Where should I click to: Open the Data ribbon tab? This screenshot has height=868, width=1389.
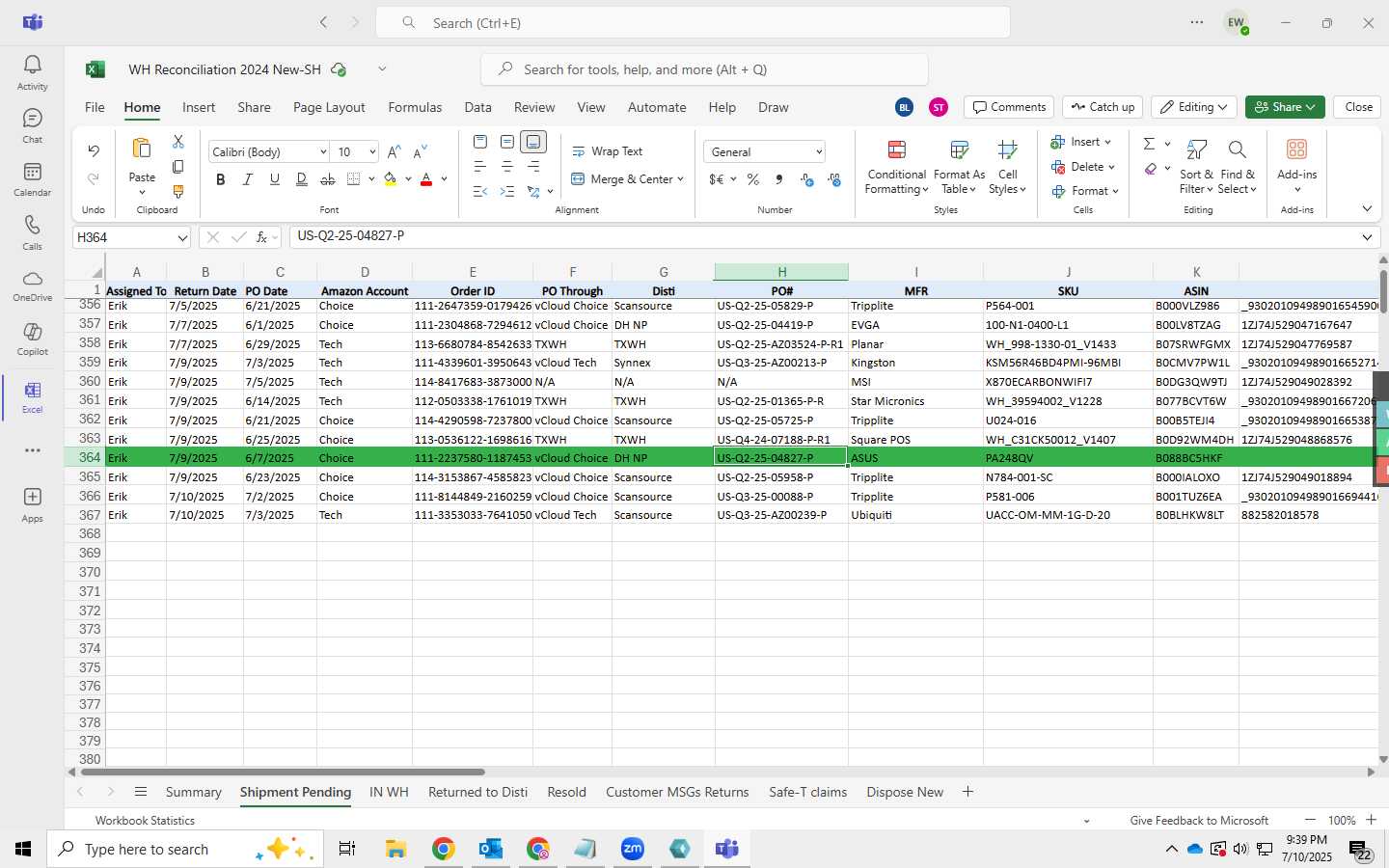pos(477,107)
